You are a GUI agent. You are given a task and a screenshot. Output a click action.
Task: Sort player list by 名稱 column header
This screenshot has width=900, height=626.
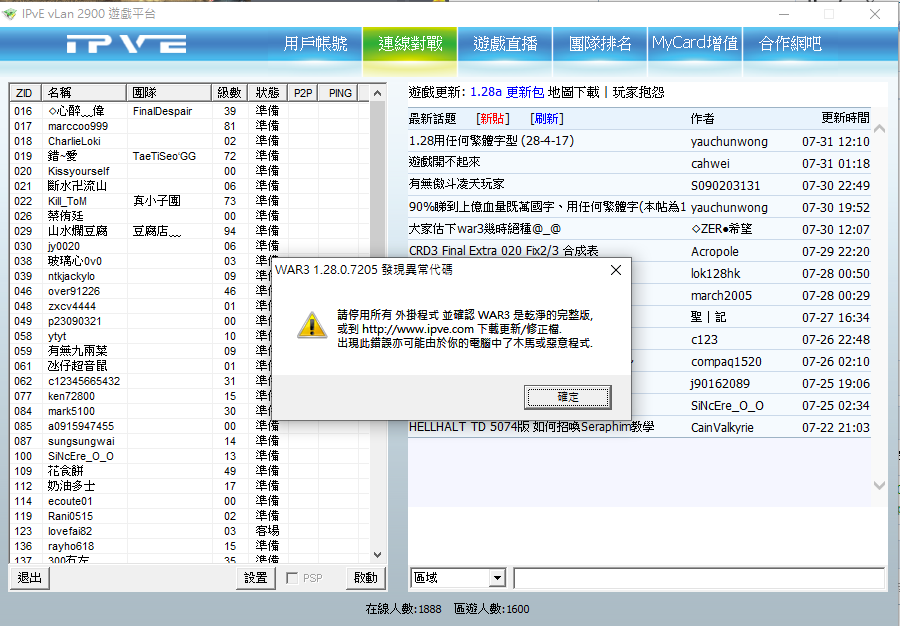point(84,93)
